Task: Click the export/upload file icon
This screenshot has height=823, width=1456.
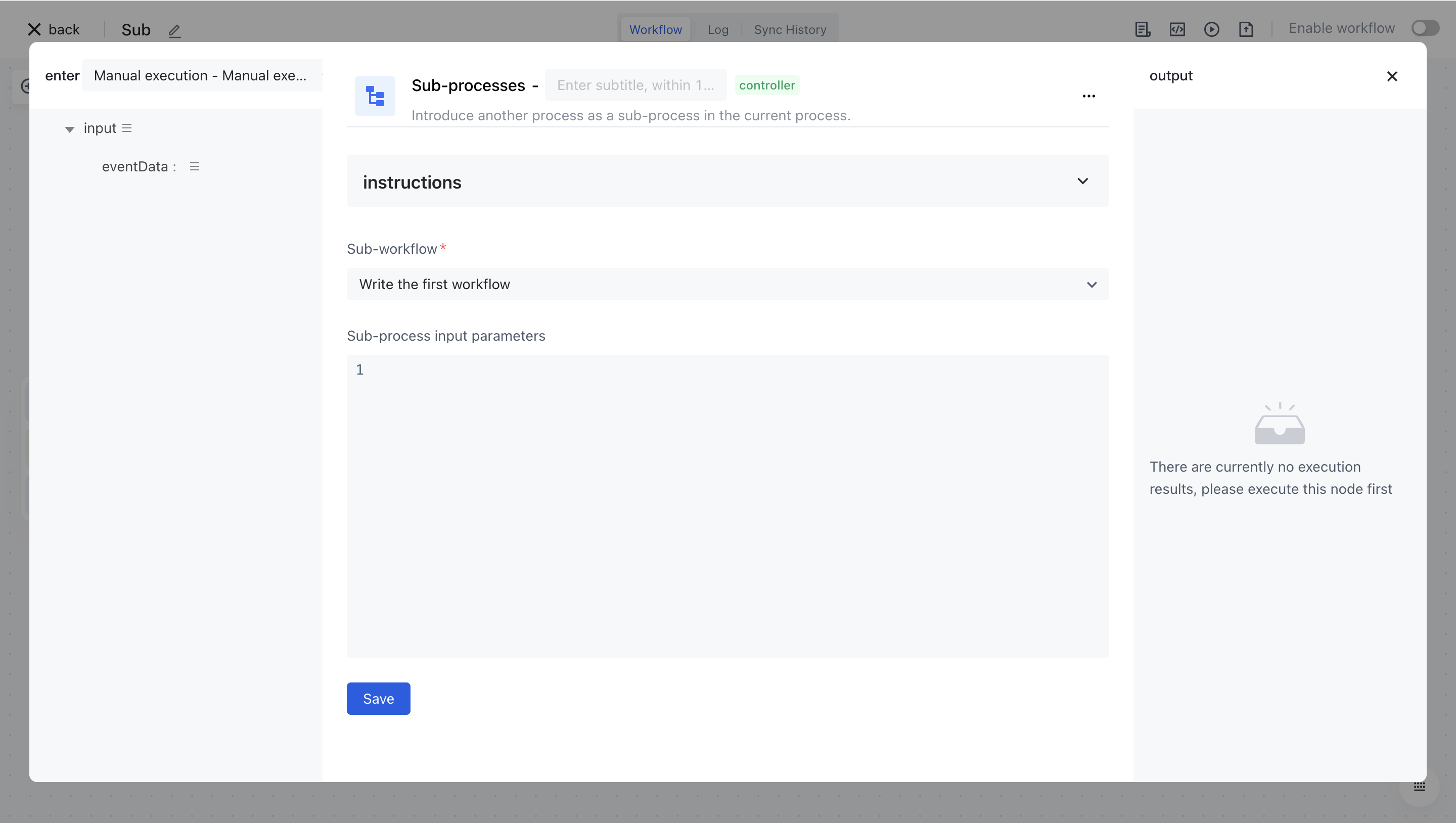Action: point(1247,29)
